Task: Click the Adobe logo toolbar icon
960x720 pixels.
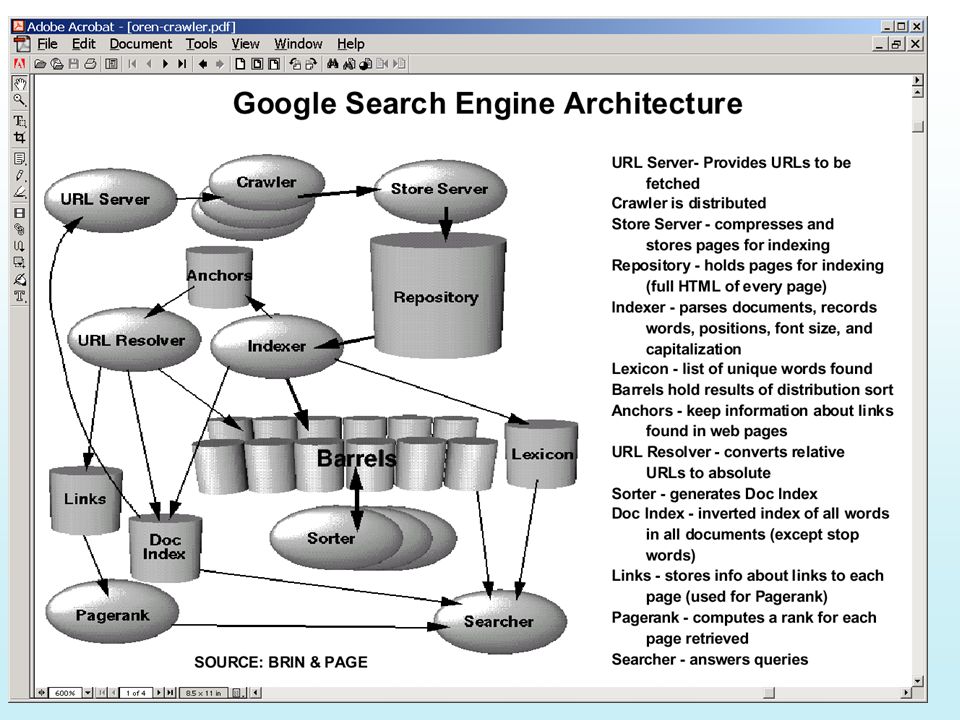Action: coord(20,64)
